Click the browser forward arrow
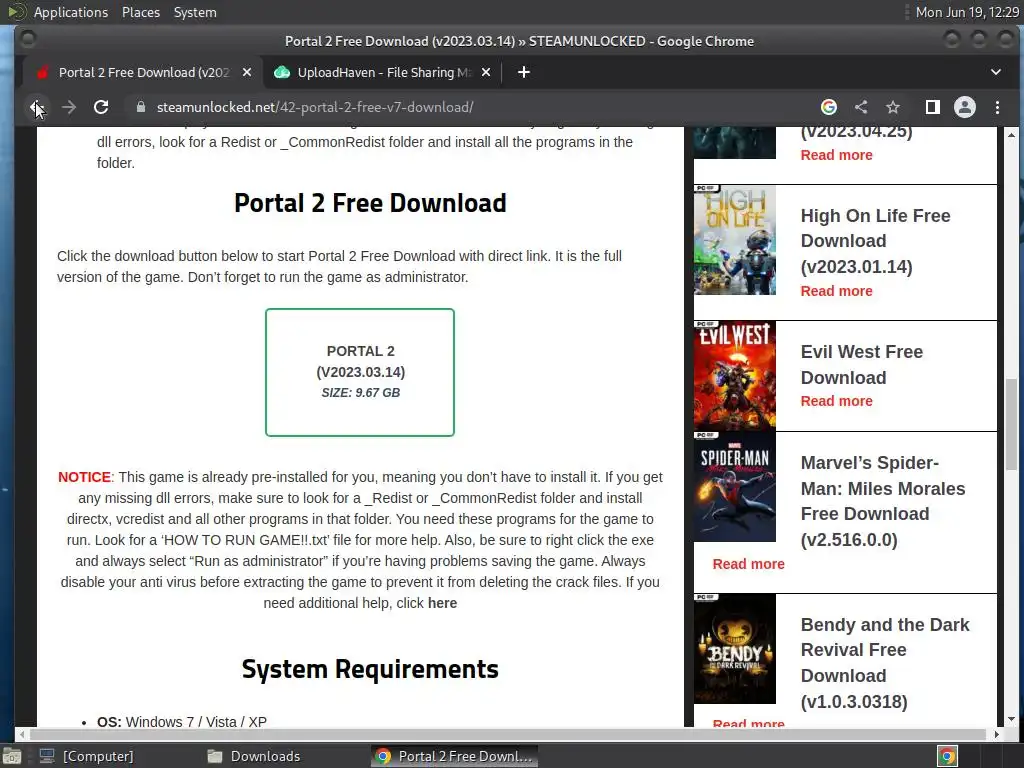Viewport: 1024px width, 768px height. tap(69, 107)
